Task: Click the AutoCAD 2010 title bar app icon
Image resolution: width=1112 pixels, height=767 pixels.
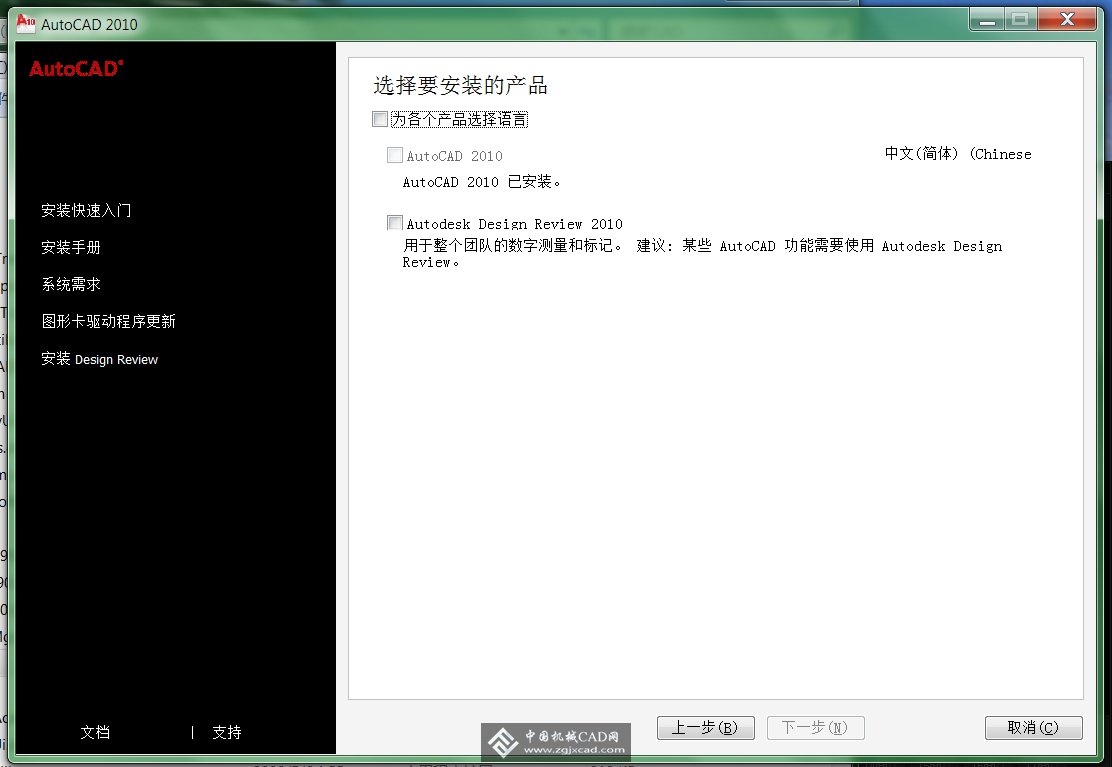Action: [x=26, y=23]
